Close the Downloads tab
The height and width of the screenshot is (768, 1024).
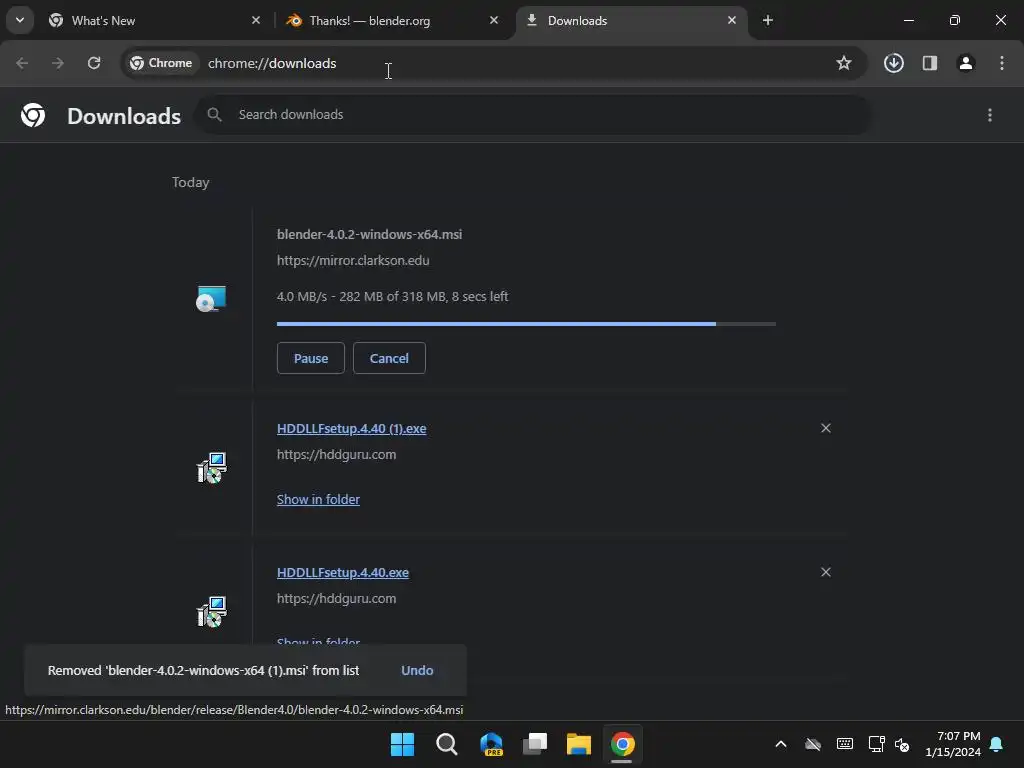(732, 20)
